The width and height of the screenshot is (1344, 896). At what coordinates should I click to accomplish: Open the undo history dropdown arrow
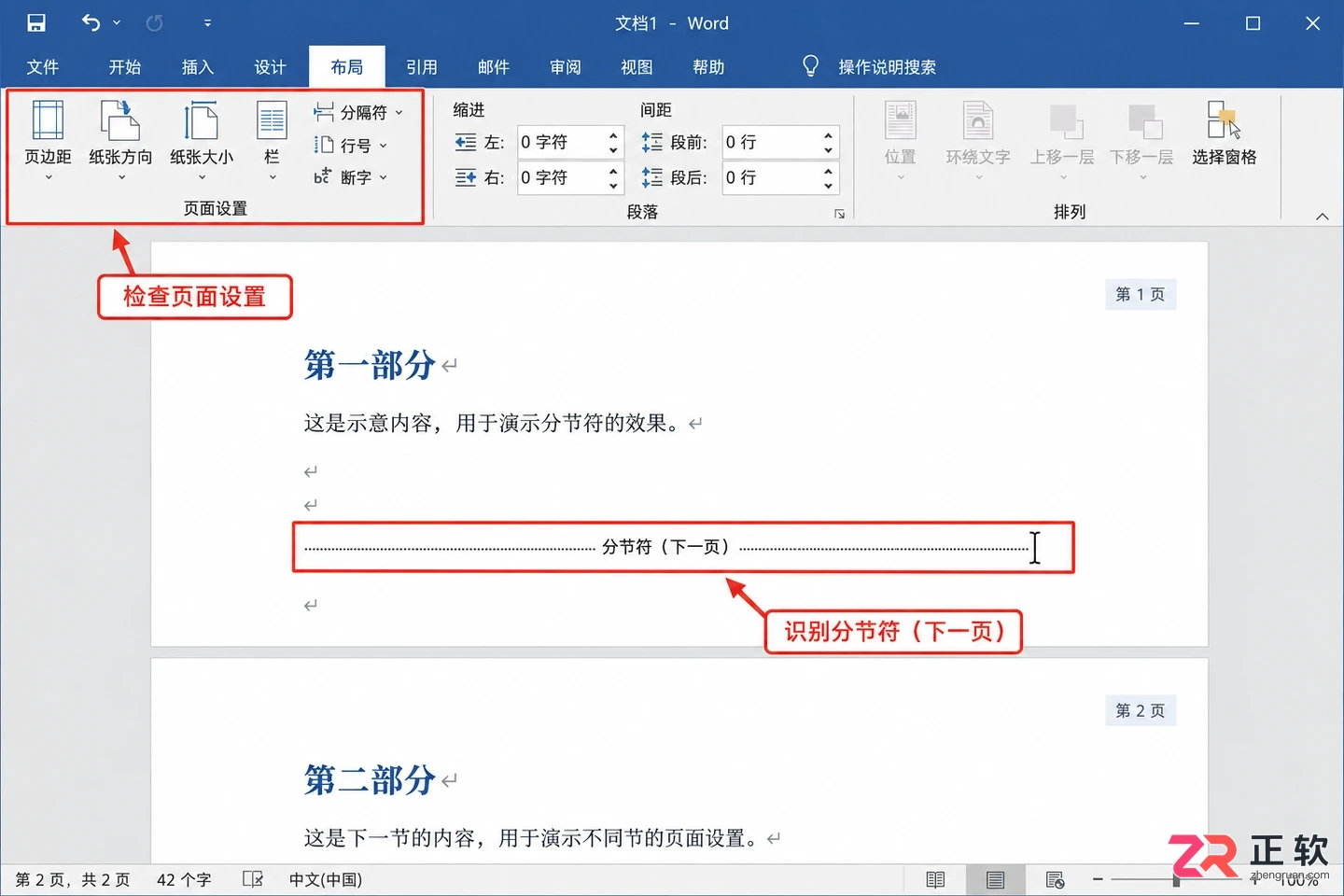tap(117, 23)
